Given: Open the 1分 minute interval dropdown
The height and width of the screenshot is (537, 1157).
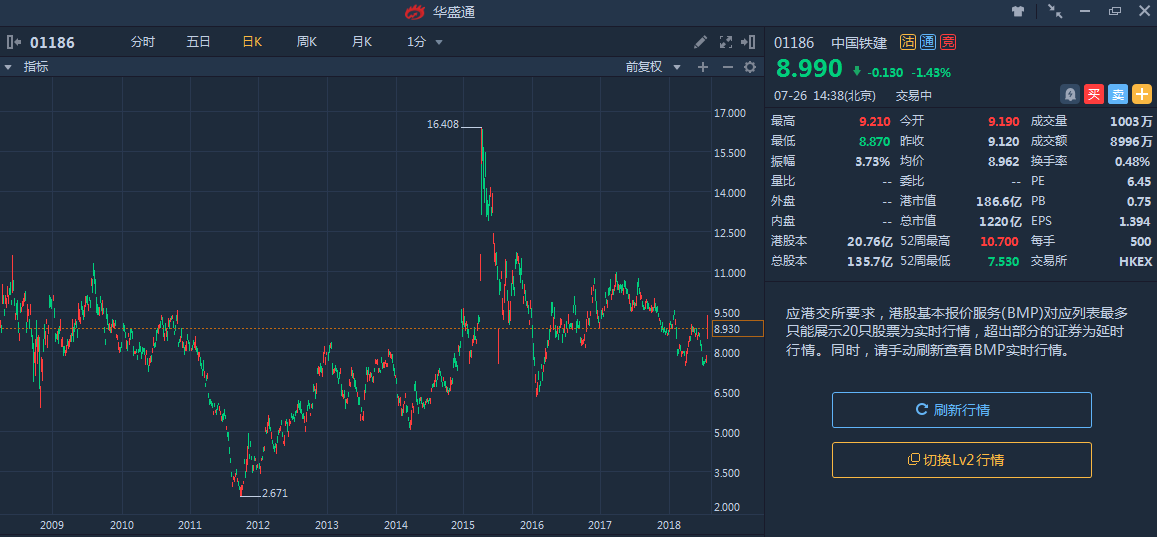Looking at the screenshot, I should (424, 42).
